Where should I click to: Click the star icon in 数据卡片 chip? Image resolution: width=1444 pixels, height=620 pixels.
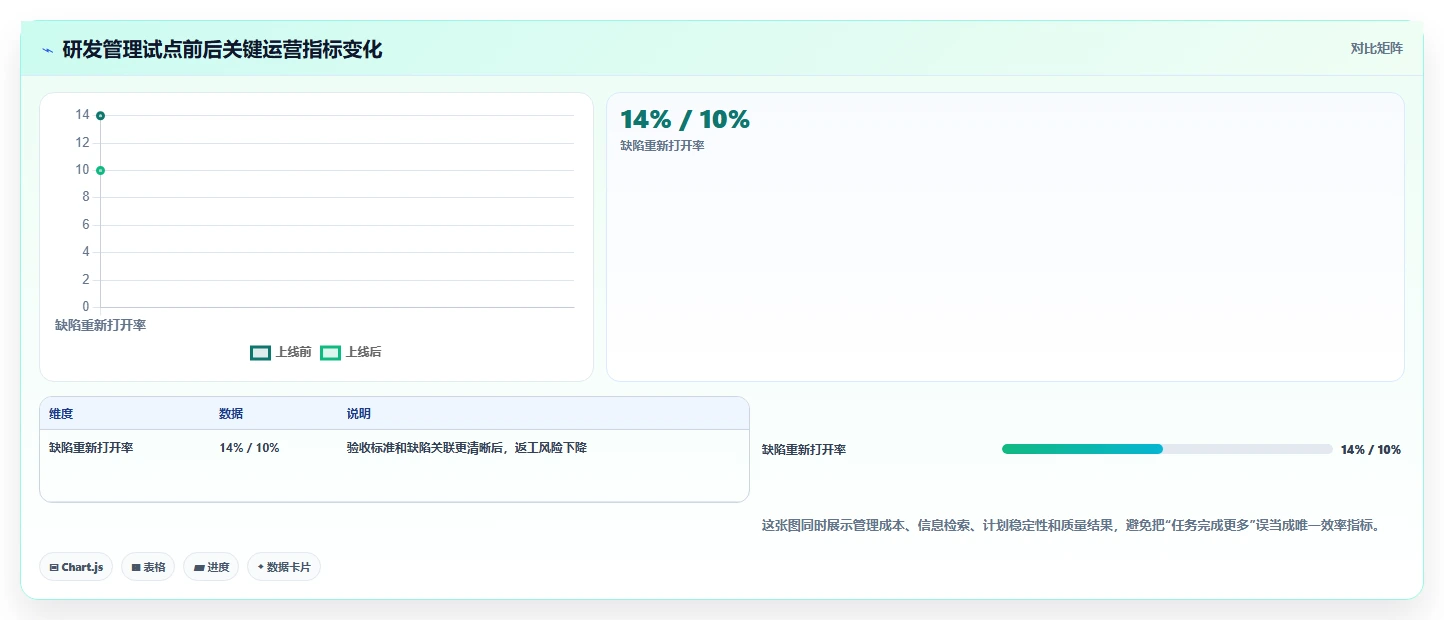pyautogui.click(x=261, y=567)
